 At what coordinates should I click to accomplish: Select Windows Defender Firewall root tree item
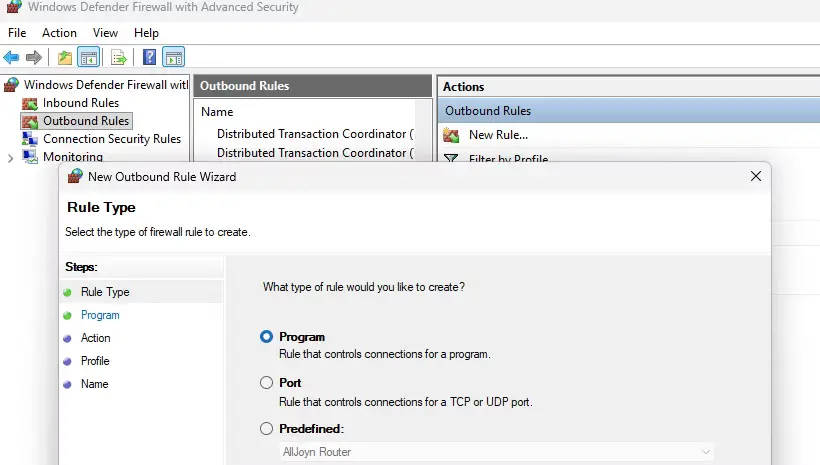coord(106,85)
